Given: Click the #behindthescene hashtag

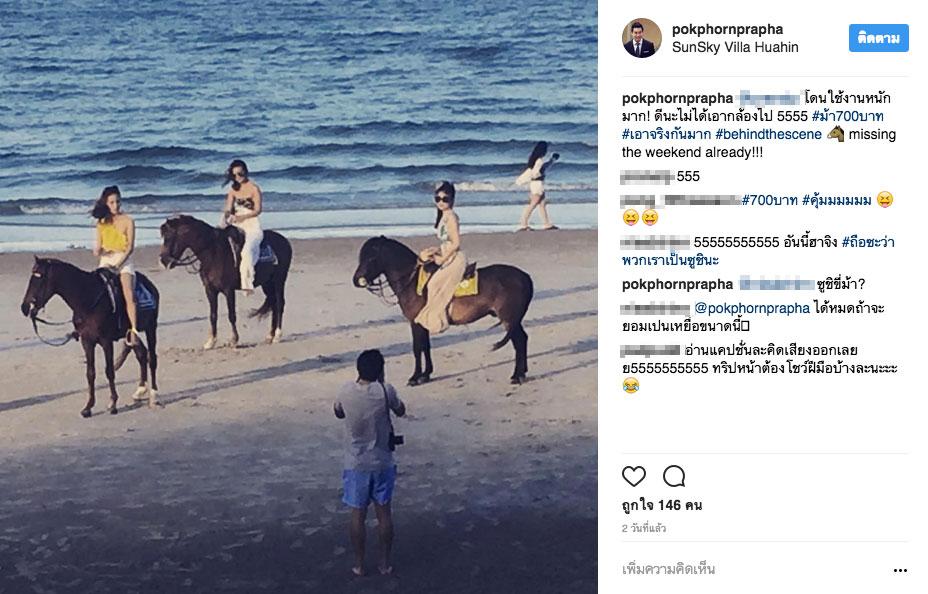Looking at the screenshot, I should (768, 134).
